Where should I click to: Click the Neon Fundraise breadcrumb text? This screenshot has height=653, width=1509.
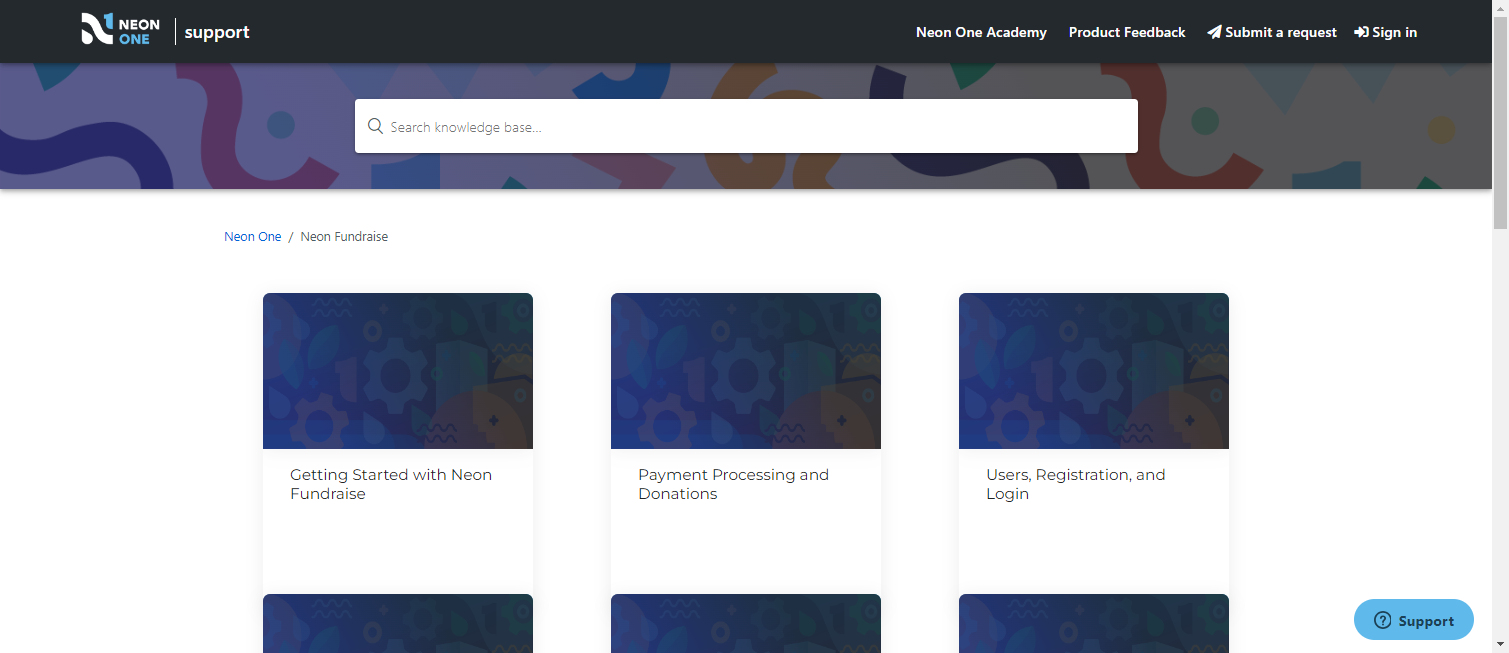click(344, 237)
